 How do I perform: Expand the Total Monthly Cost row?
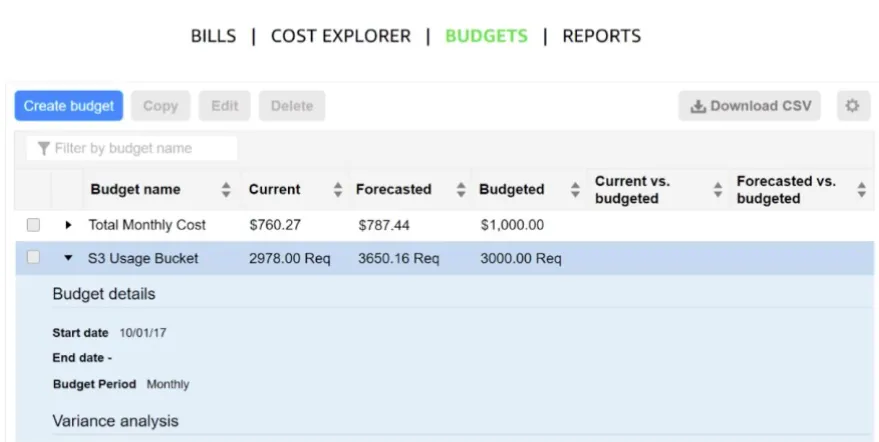click(x=68, y=225)
